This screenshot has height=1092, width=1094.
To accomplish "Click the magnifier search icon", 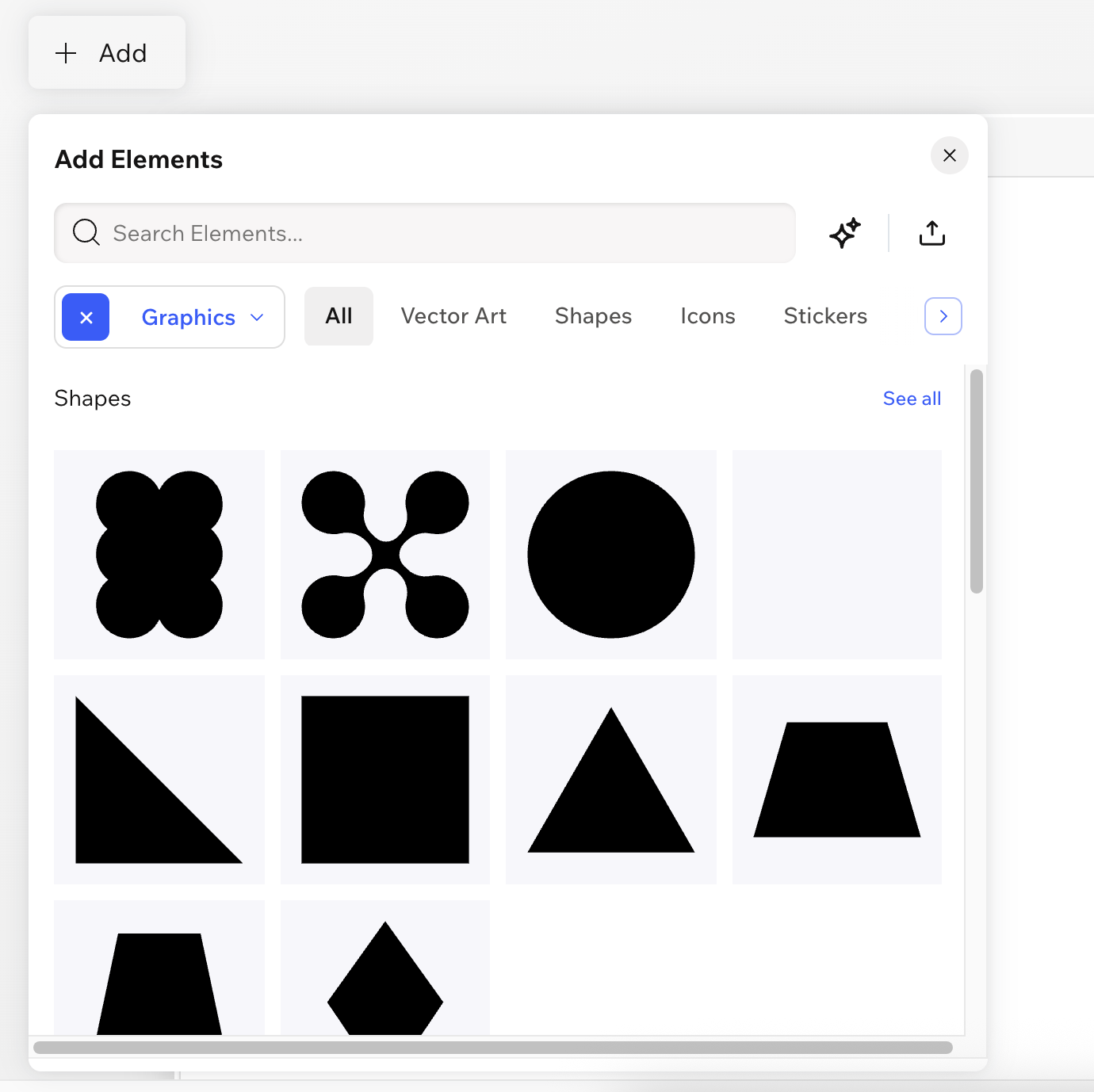I will (x=86, y=233).
